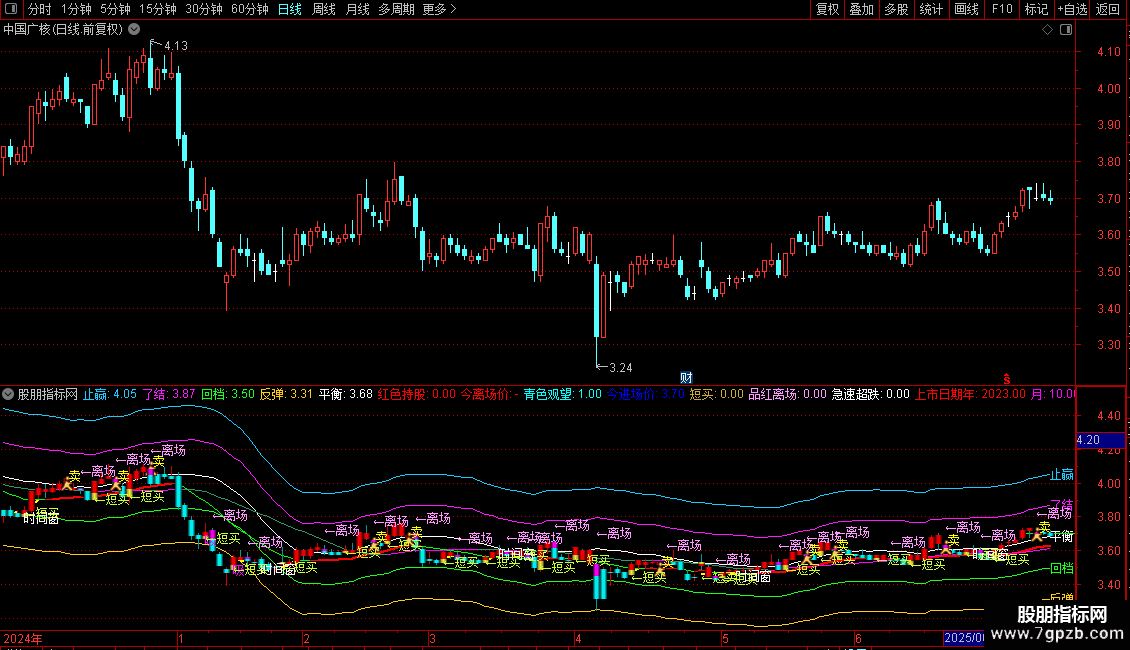1130x650 pixels.
Task: Click the 平衡 line end label
Action: click(x=1062, y=536)
